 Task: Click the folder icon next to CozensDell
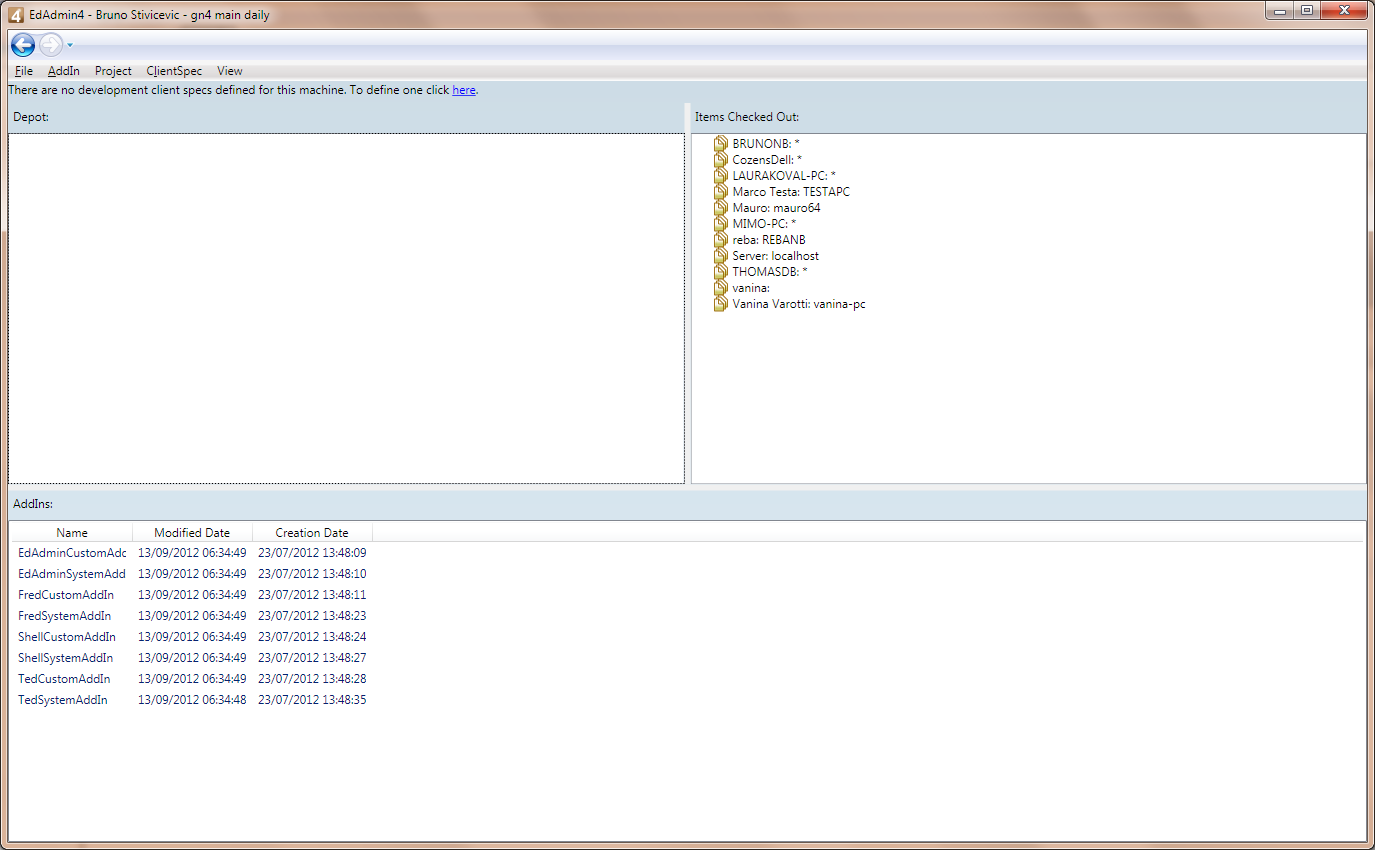721,160
